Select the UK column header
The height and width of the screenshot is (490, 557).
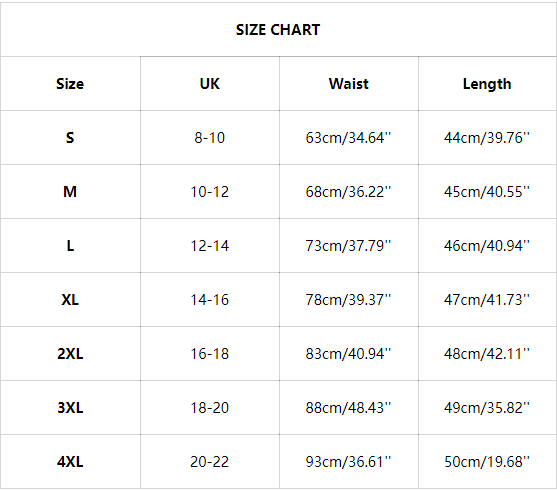(x=210, y=84)
